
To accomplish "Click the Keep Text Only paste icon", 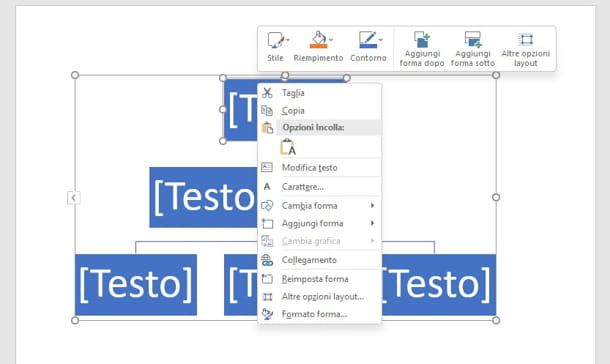I will pos(288,147).
